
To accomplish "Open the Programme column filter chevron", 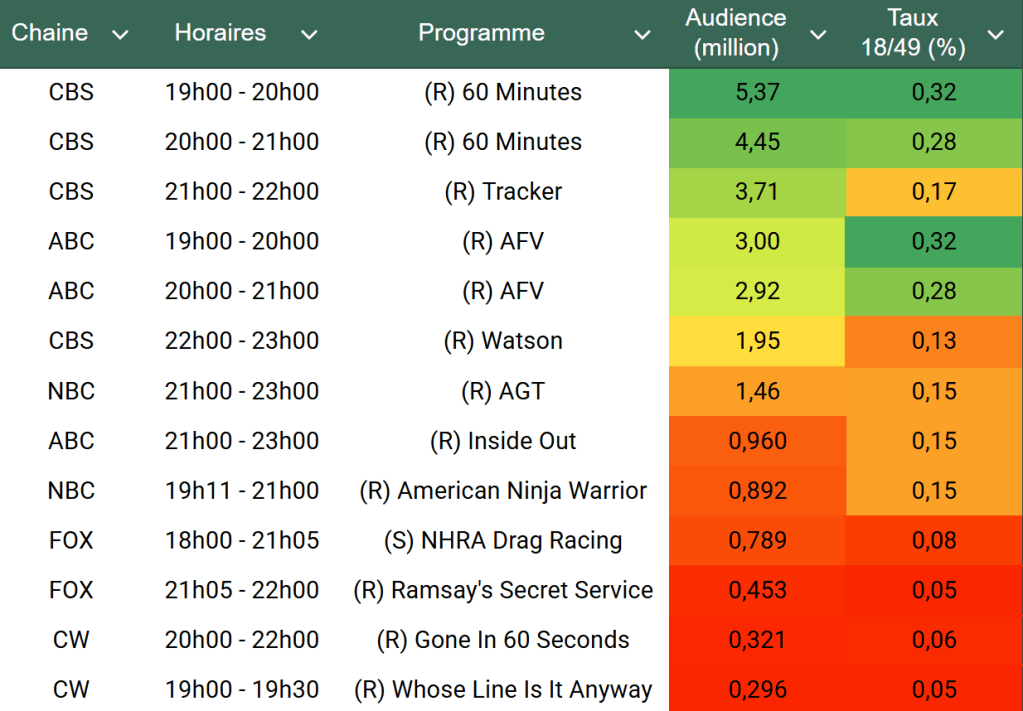I will (x=642, y=35).
